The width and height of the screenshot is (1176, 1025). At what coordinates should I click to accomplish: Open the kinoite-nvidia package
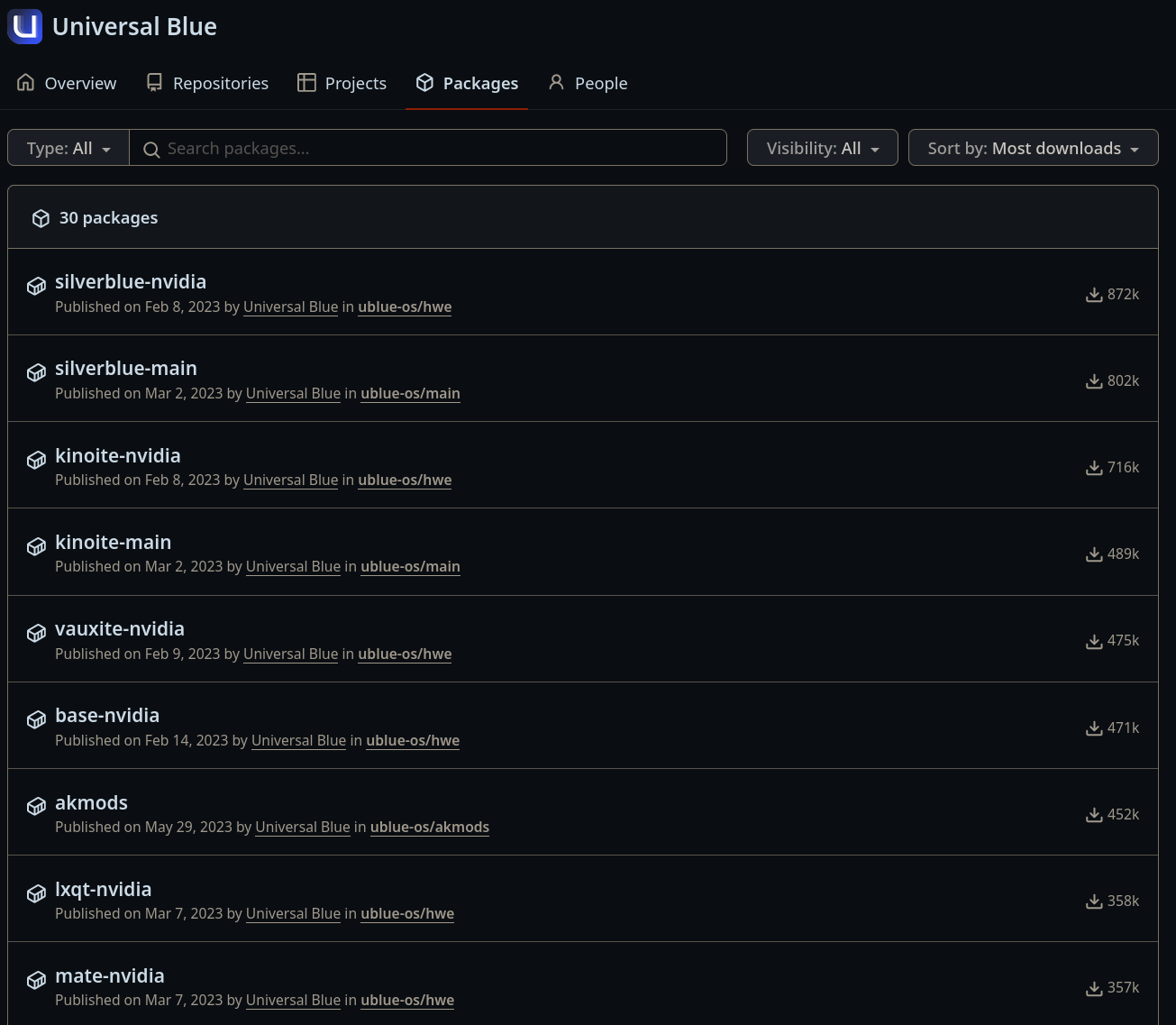(118, 455)
